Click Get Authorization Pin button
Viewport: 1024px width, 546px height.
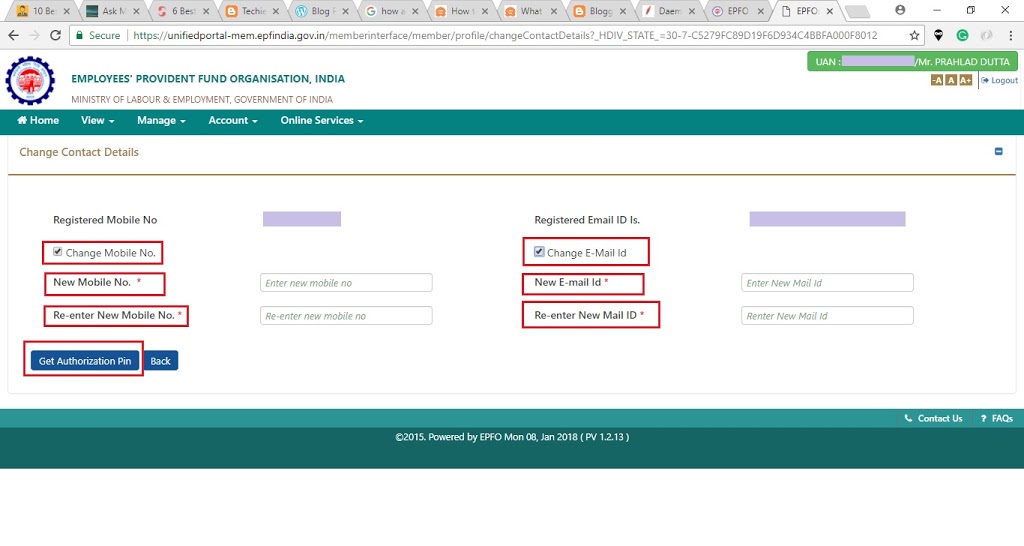click(85, 361)
